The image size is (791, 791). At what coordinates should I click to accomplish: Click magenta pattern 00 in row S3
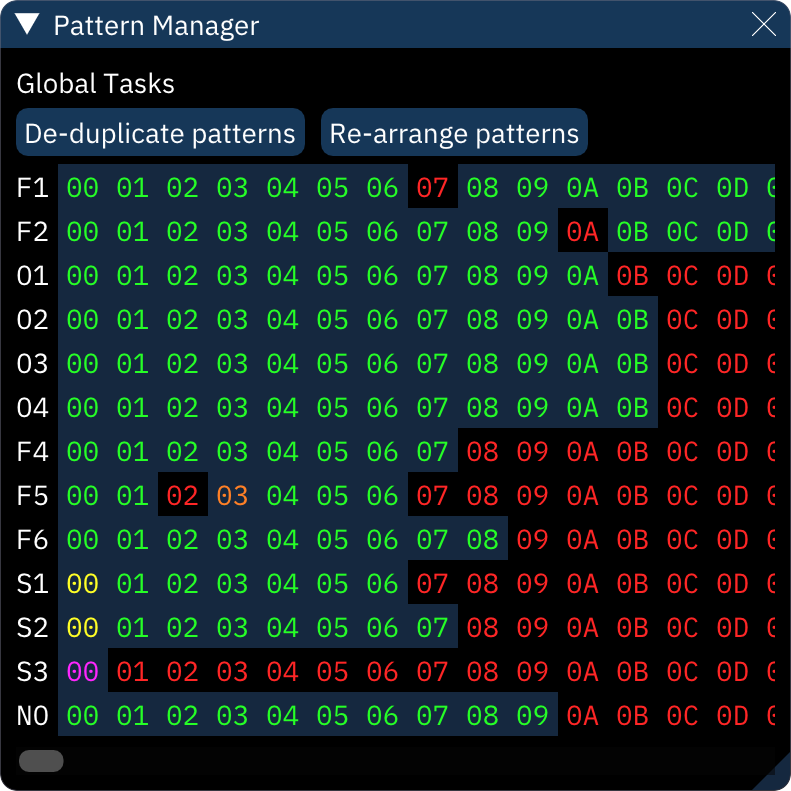[82, 672]
